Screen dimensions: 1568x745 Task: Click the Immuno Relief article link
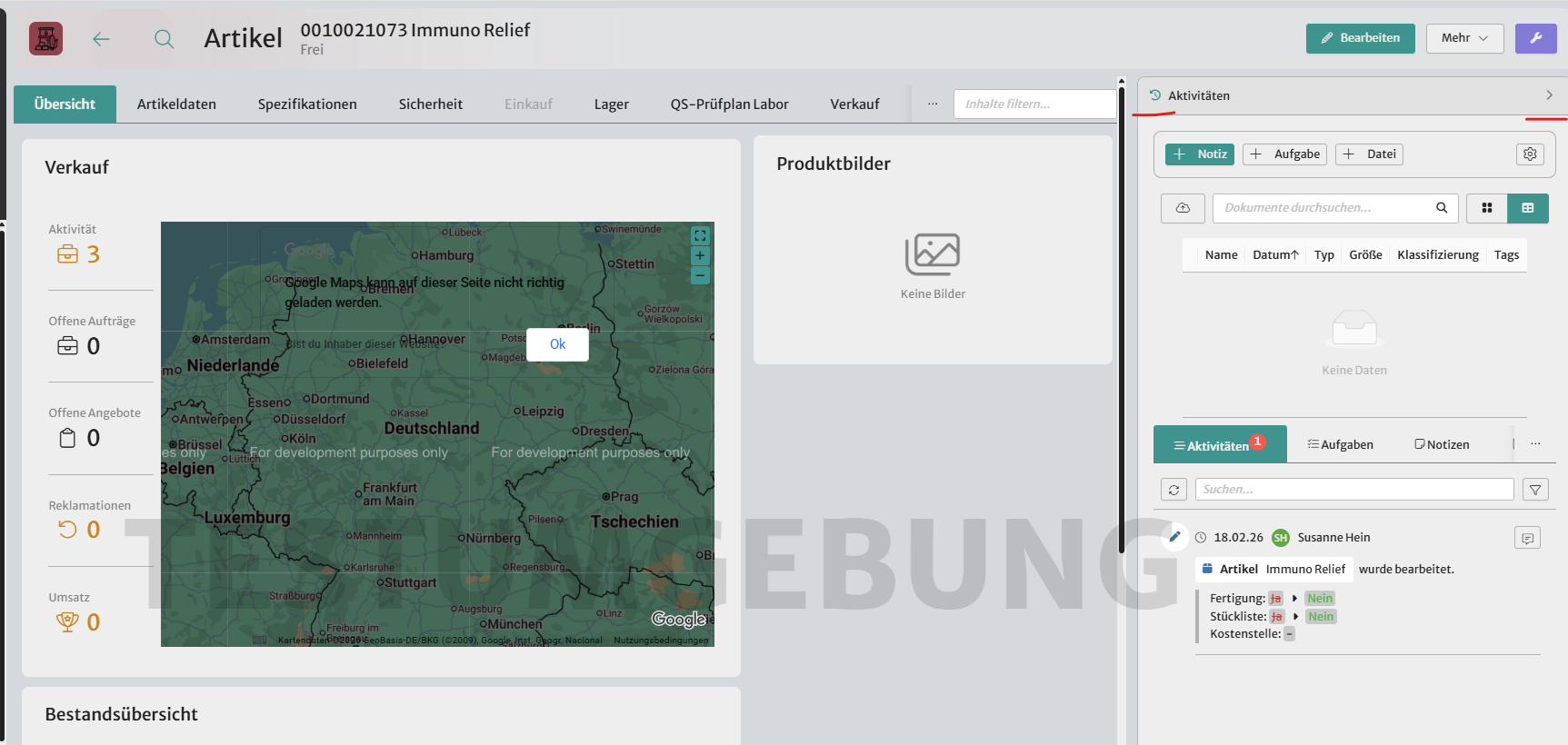click(x=1305, y=570)
